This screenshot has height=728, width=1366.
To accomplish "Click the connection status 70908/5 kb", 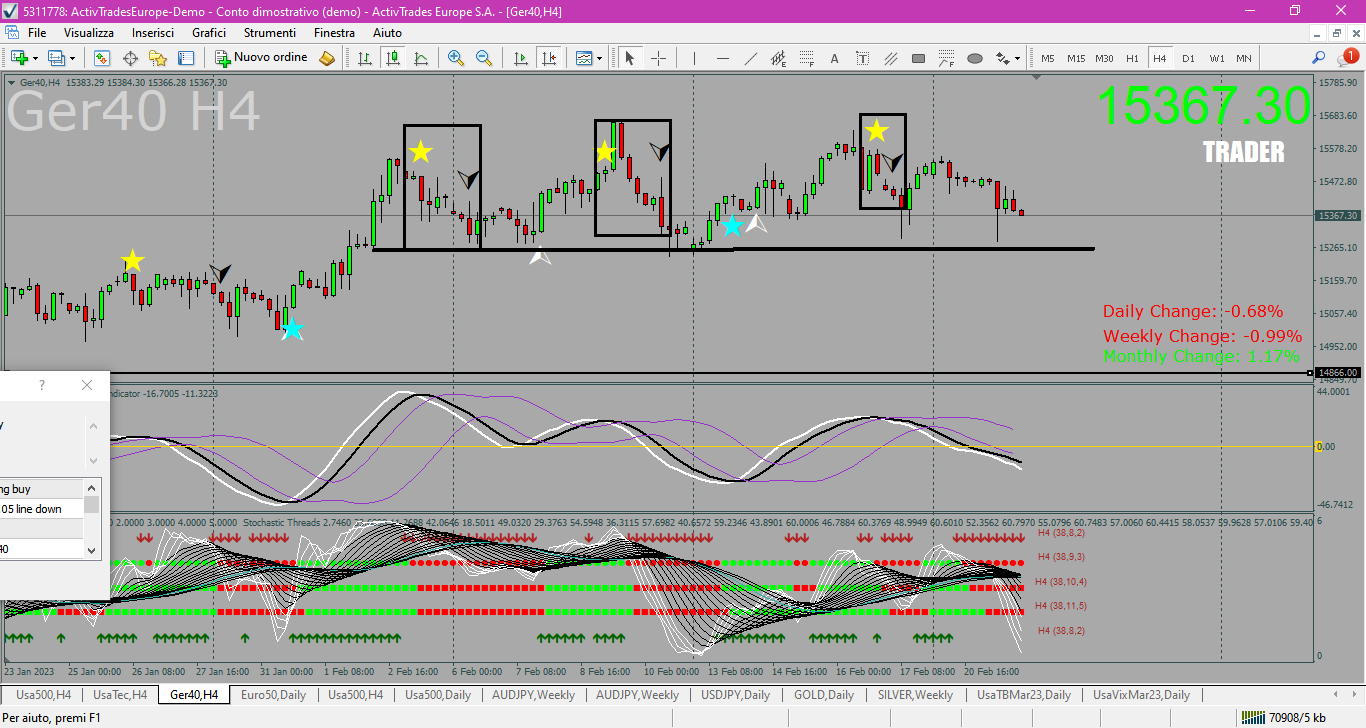I will tap(1284, 717).
